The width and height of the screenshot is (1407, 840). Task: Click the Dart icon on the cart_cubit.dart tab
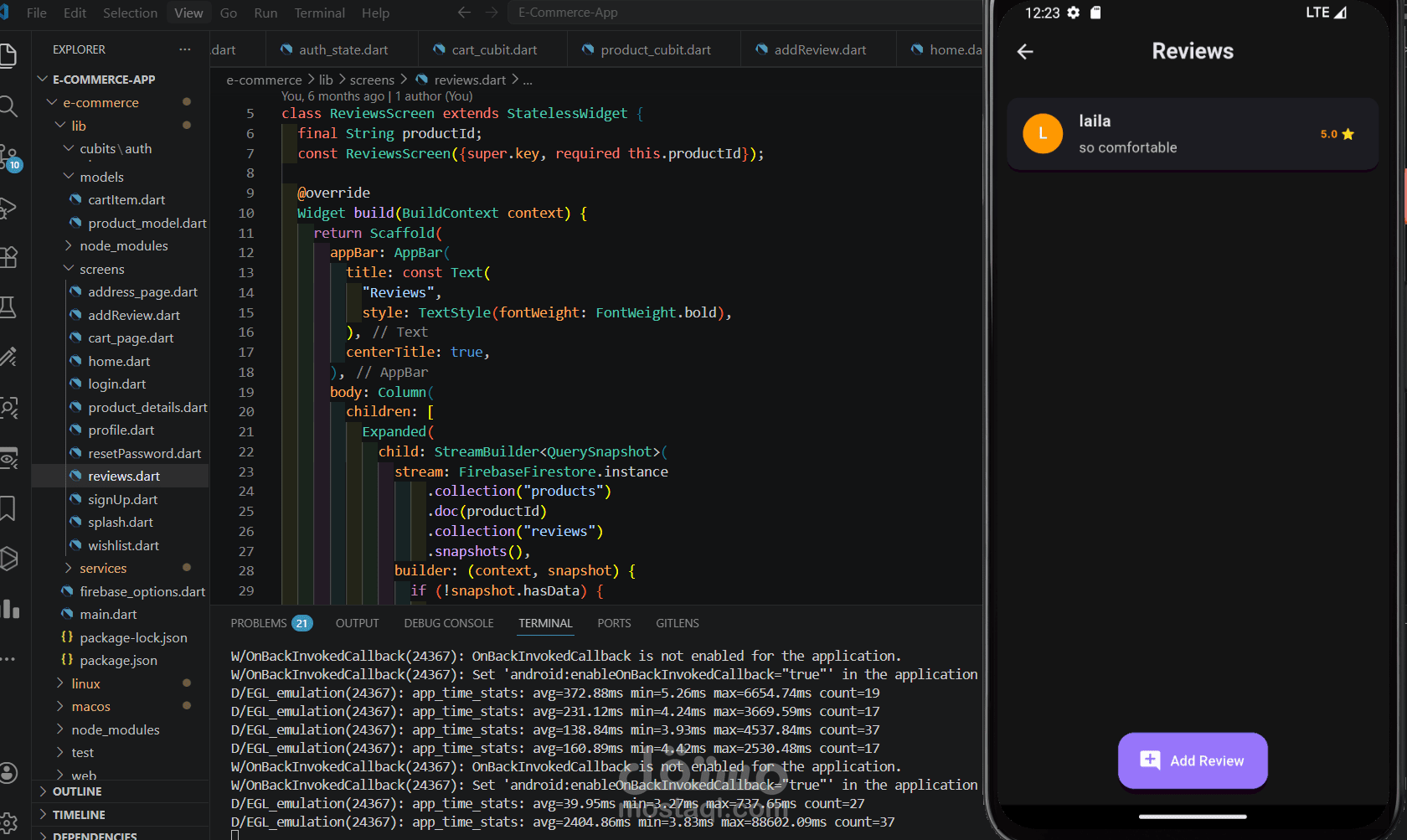(439, 49)
